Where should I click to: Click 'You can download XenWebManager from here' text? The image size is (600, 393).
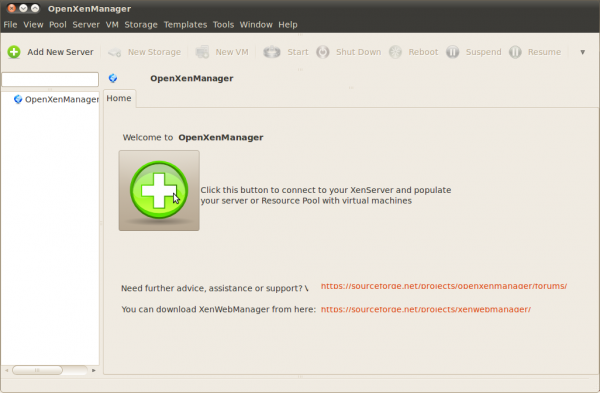(218, 309)
